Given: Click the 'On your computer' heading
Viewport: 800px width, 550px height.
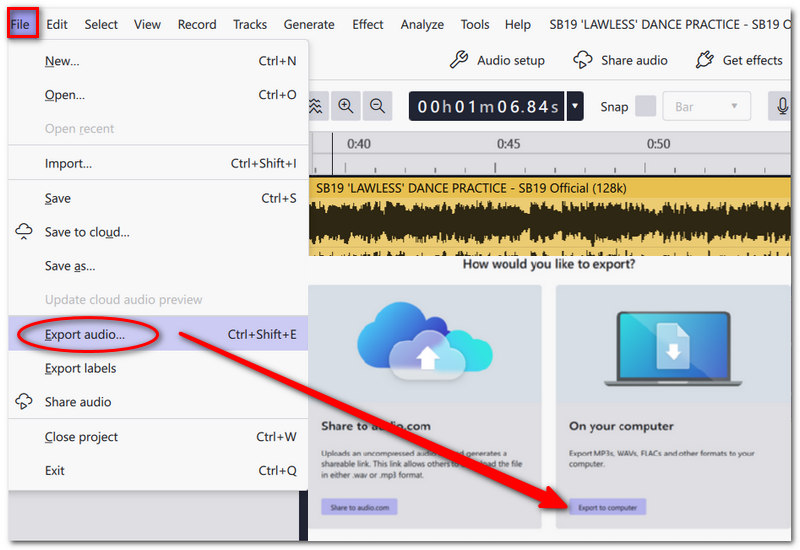Looking at the screenshot, I should (621, 426).
